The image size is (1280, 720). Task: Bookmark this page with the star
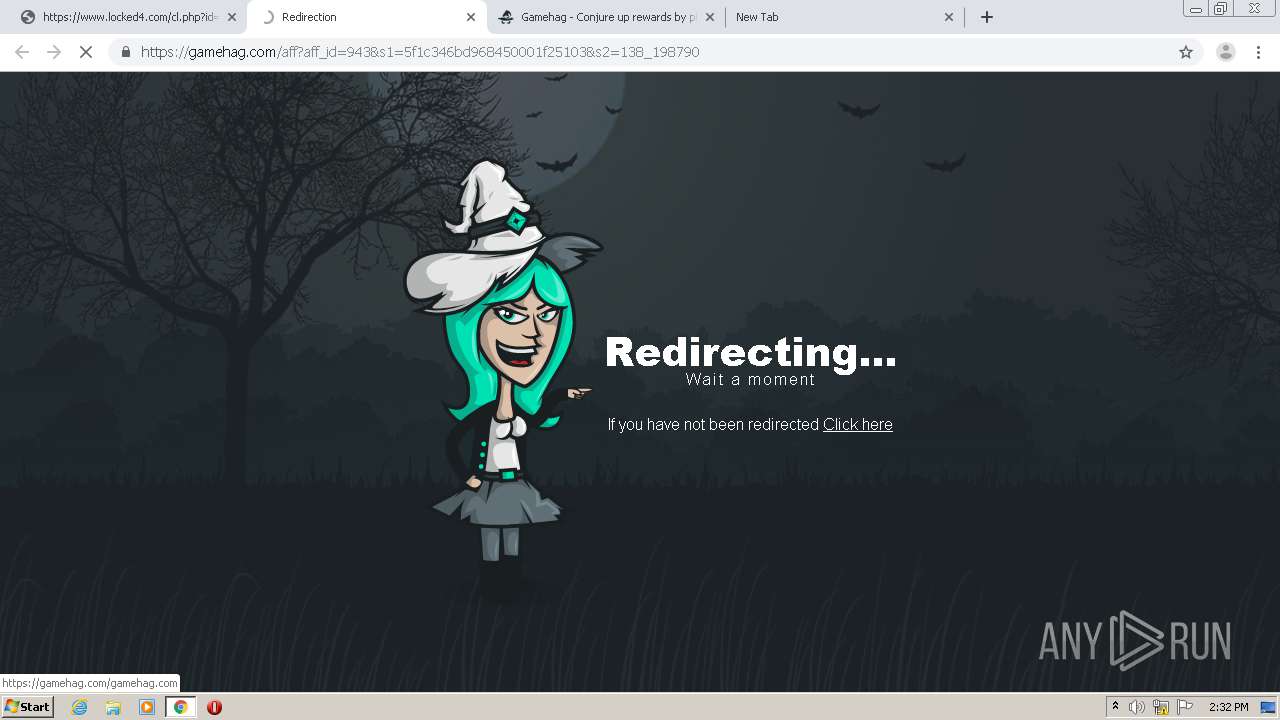point(1186,52)
